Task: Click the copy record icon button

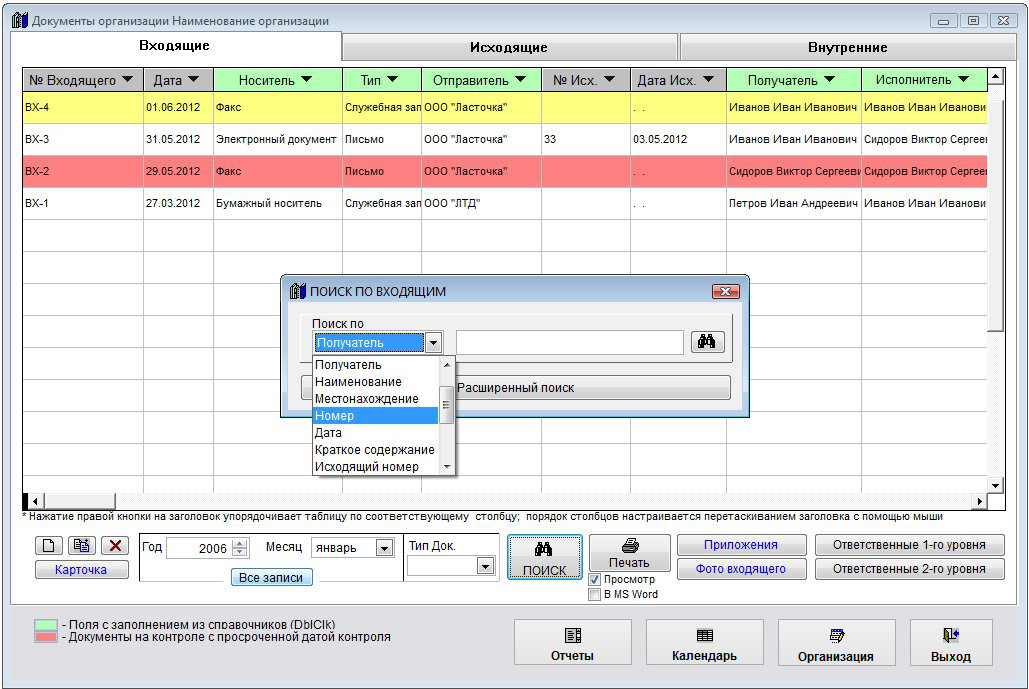Action: [82, 546]
